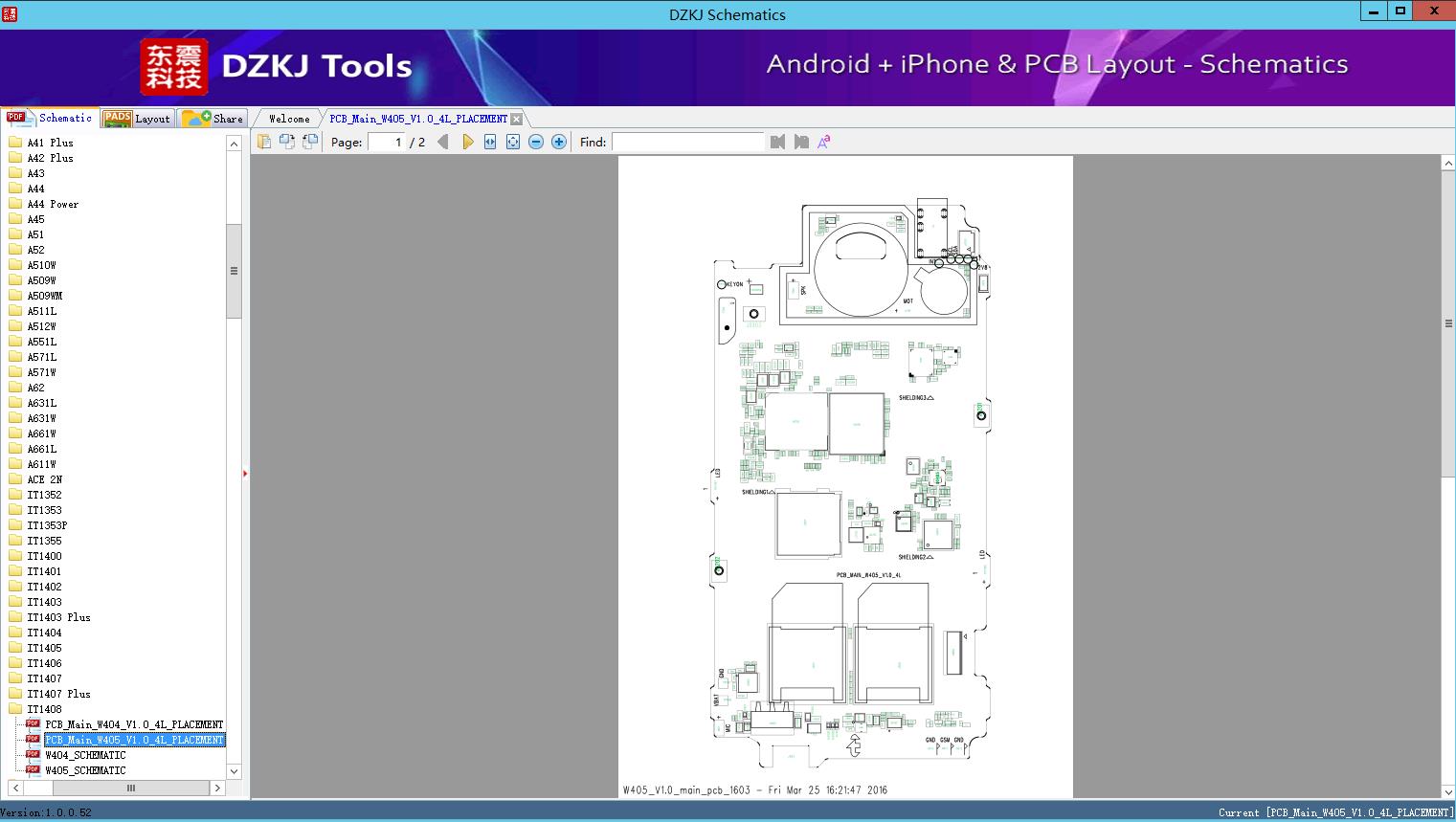Image resolution: width=1456 pixels, height=822 pixels.
Task: Go to the next page
Action: [x=467, y=142]
